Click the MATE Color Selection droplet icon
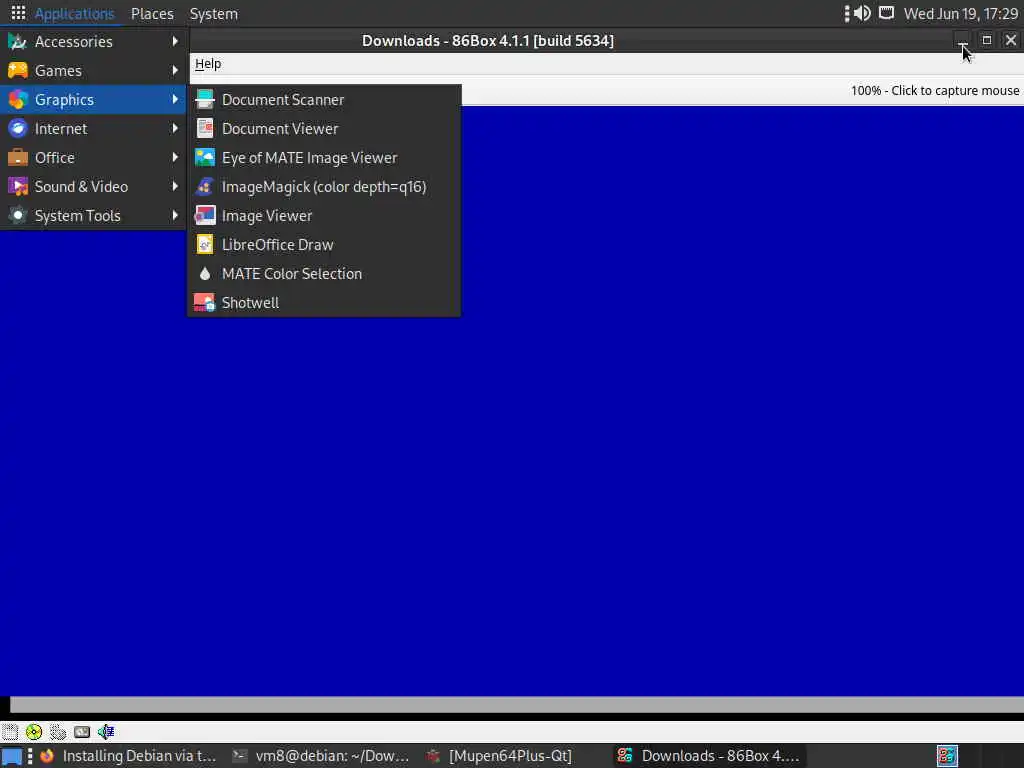The width and height of the screenshot is (1024, 768). pos(204,274)
